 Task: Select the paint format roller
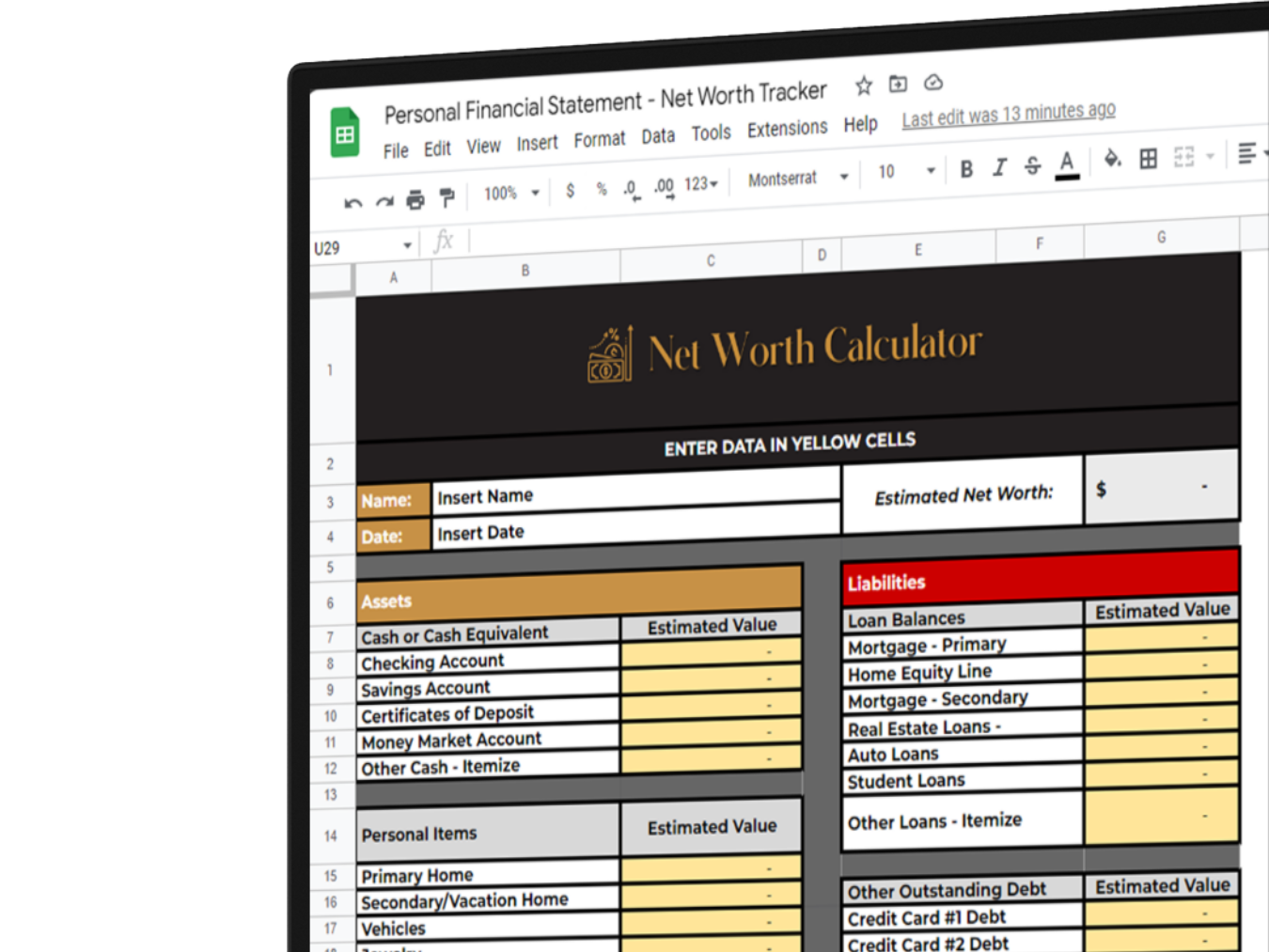click(447, 197)
